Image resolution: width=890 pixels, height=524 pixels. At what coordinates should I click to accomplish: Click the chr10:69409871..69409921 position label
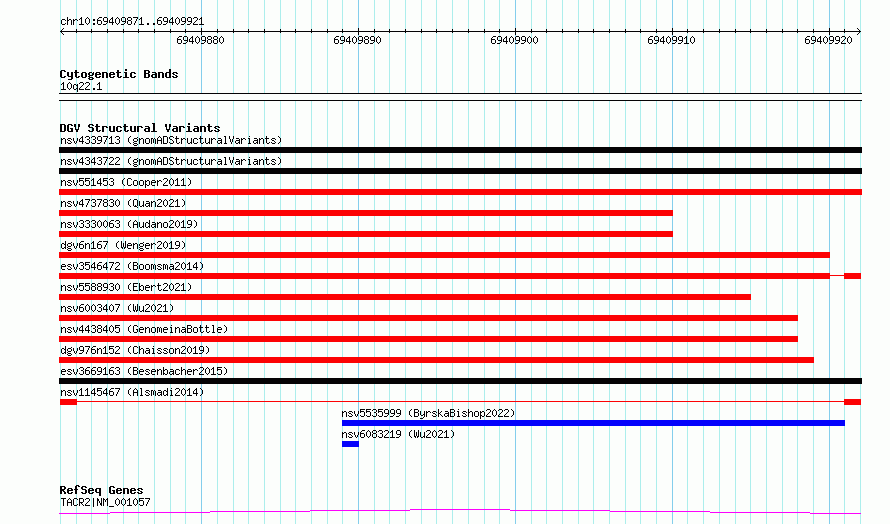click(132, 21)
